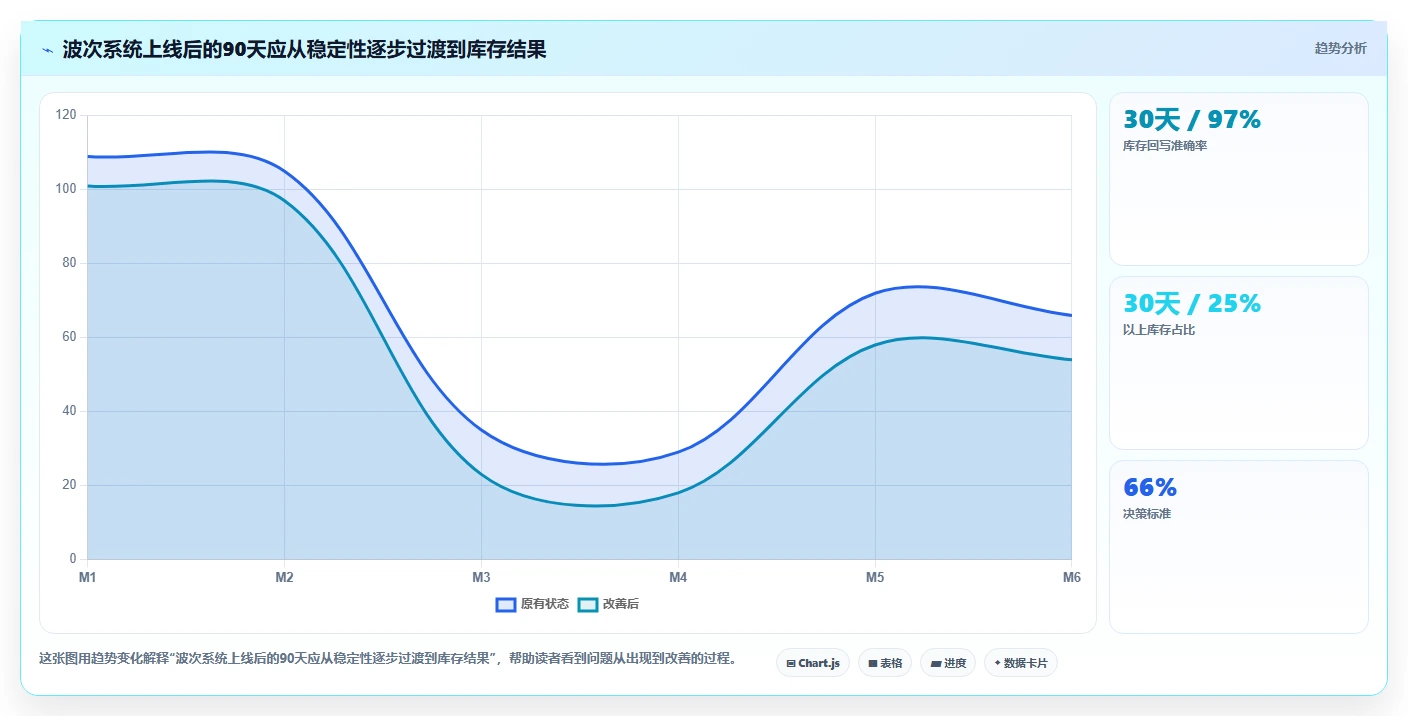Click the 120 y-axis value
The image size is (1408, 716).
[66, 115]
